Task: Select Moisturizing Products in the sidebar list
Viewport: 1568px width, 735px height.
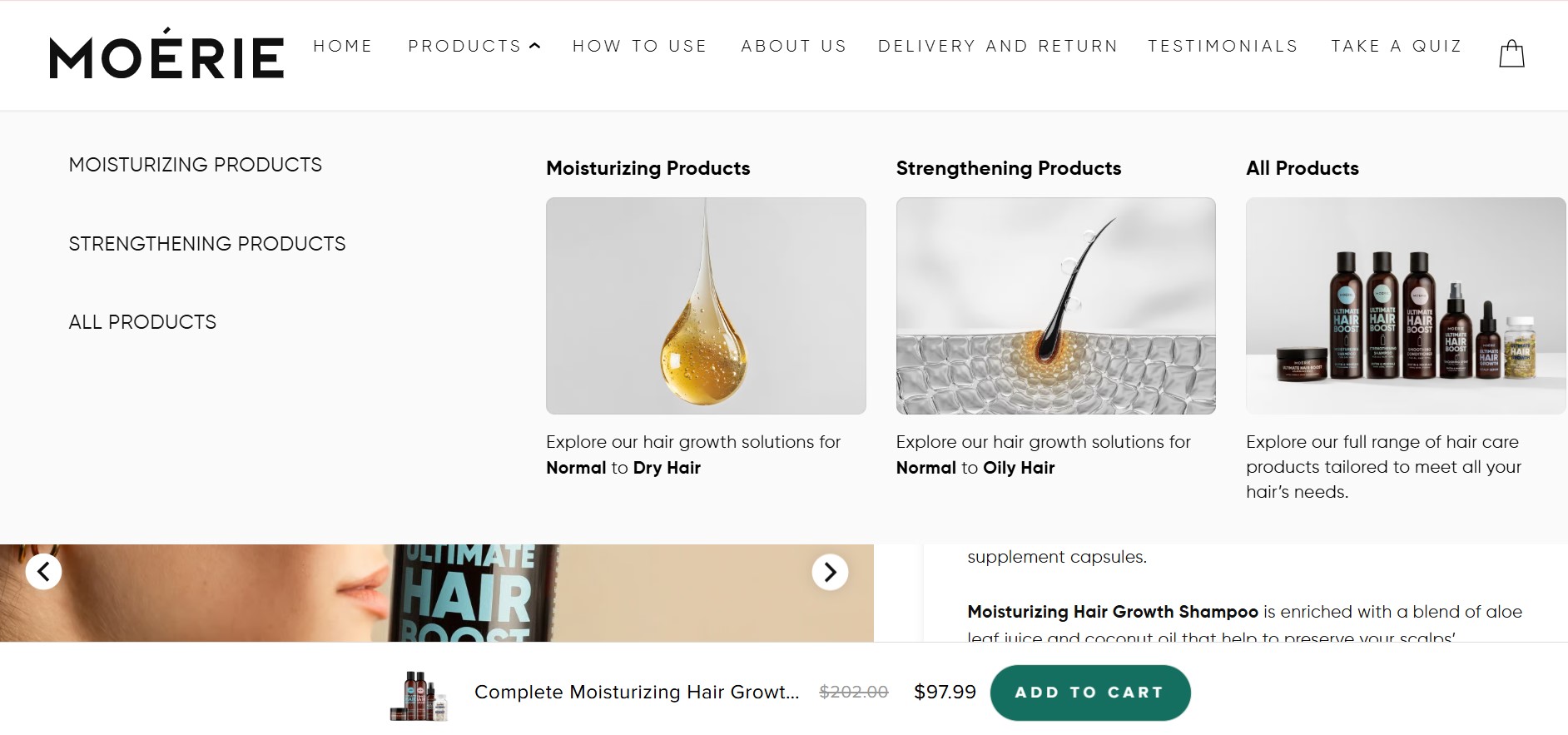Action: 195,165
